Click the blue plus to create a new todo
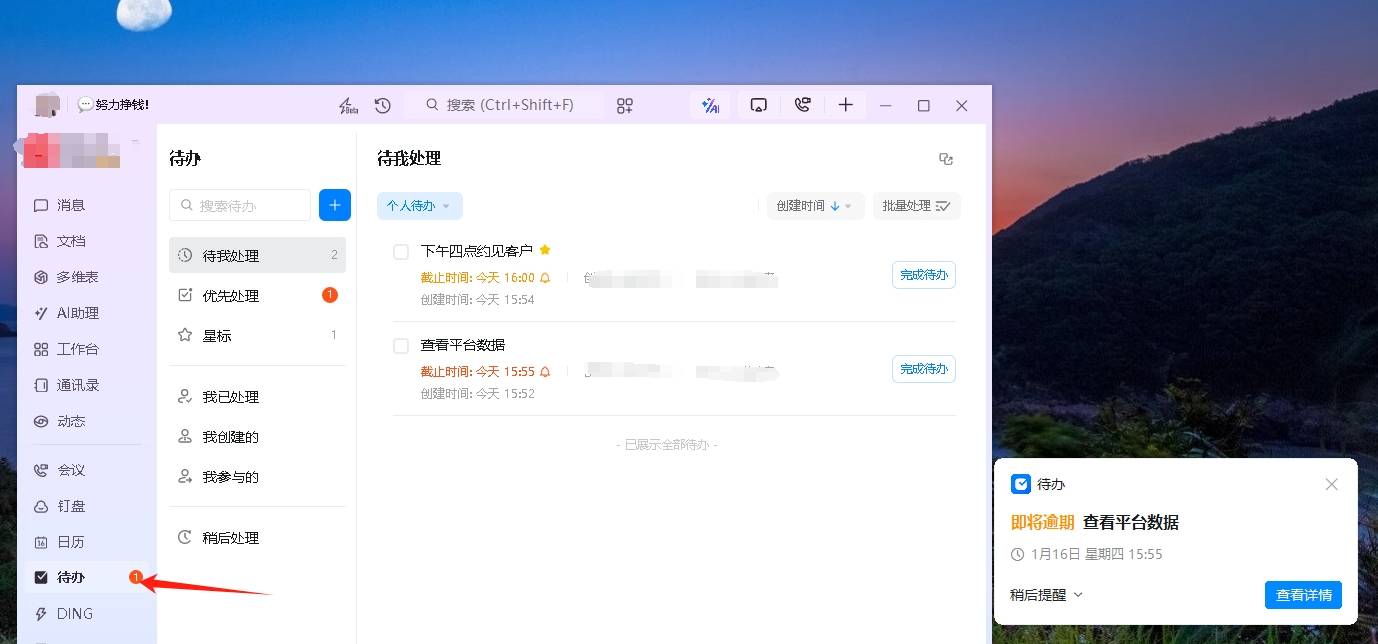The width and height of the screenshot is (1378, 644). [x=334, y=205]
